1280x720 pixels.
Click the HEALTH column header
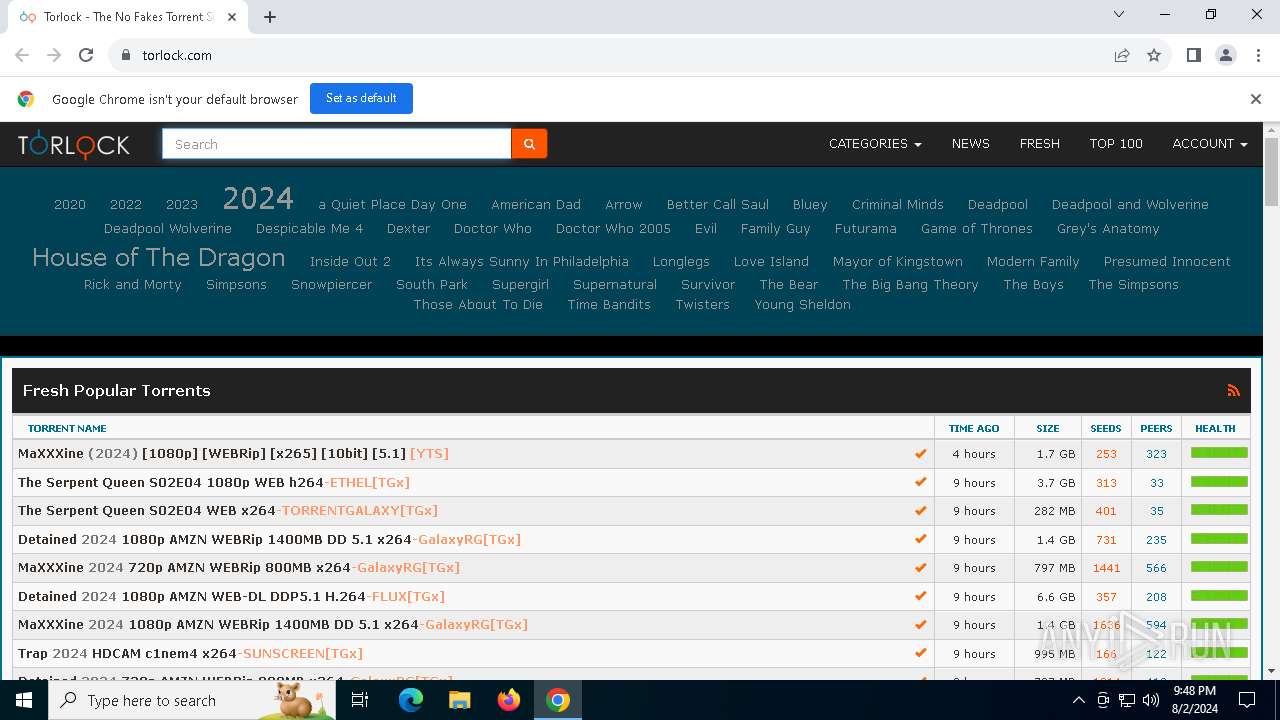click(1215, 428)
